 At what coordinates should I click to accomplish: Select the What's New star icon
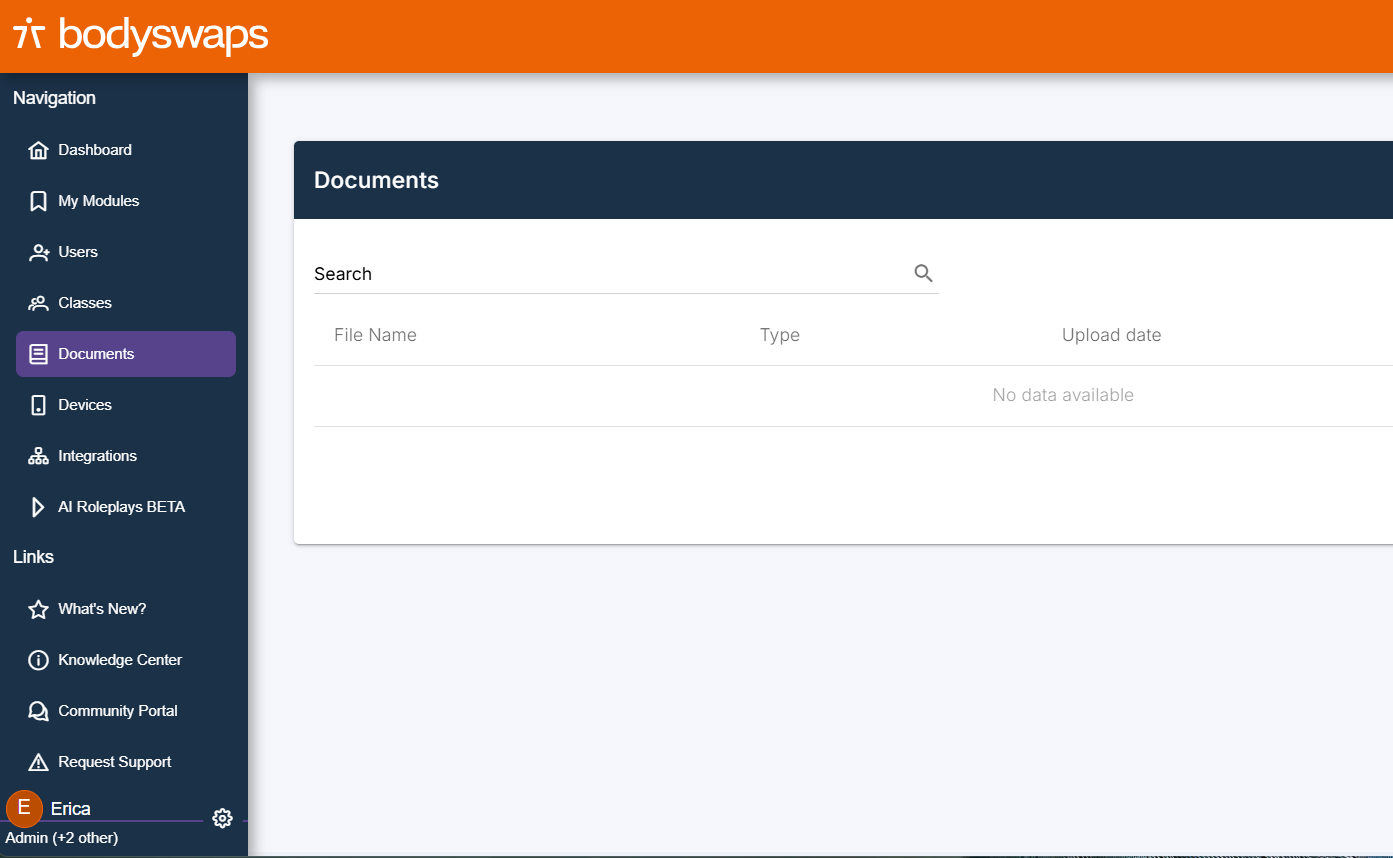tap(38, 608)
